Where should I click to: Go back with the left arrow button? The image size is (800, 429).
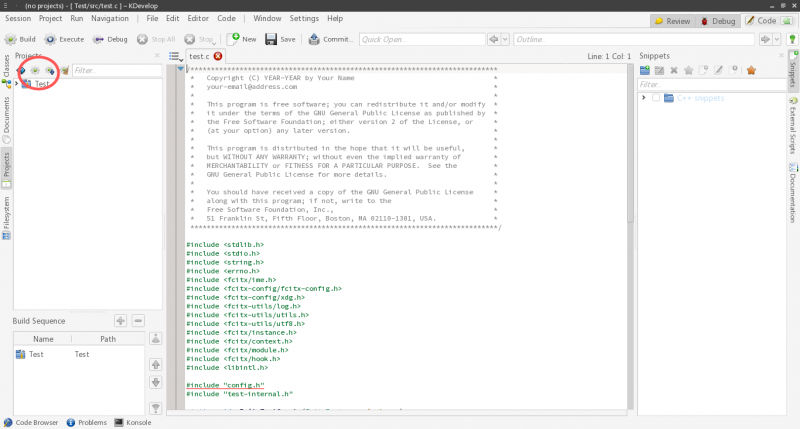tap(493, 39)
